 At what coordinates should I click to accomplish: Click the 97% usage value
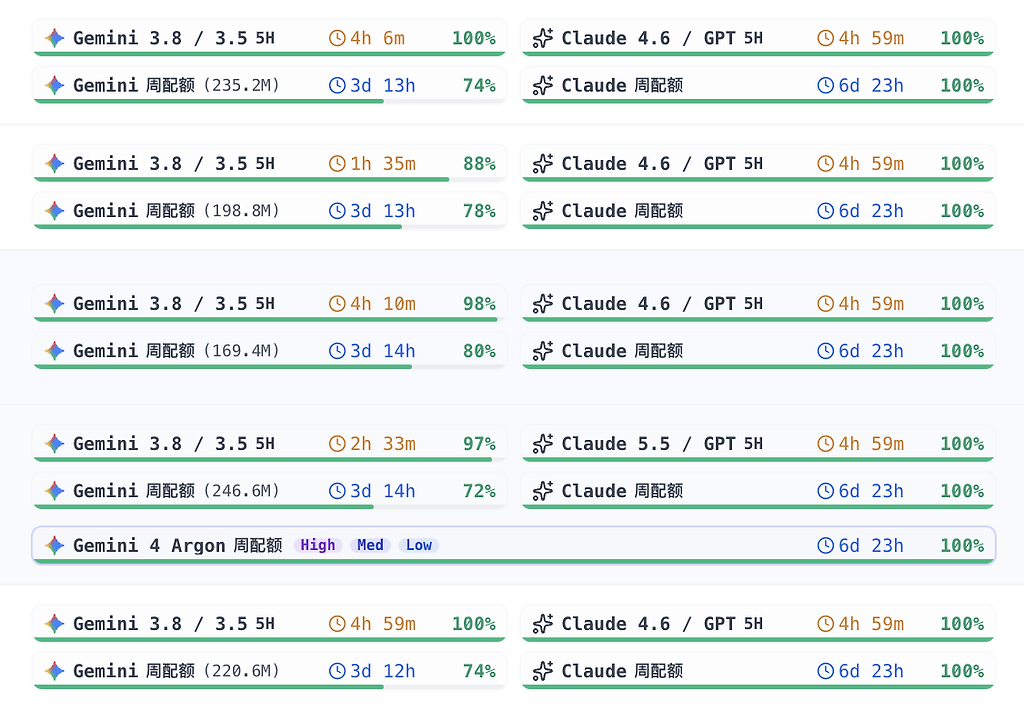479,444
